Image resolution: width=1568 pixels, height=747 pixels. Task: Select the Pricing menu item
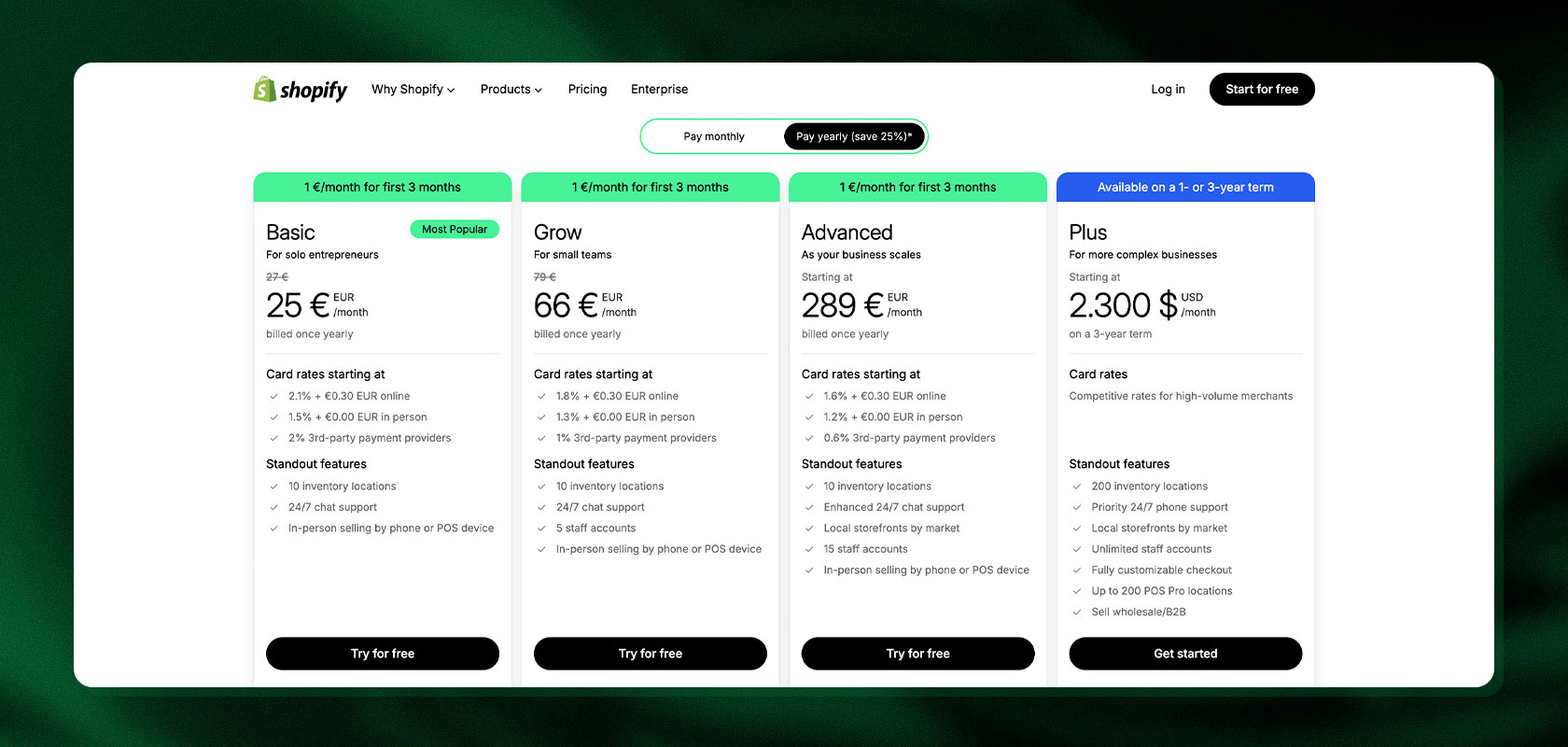pos(587,89)
